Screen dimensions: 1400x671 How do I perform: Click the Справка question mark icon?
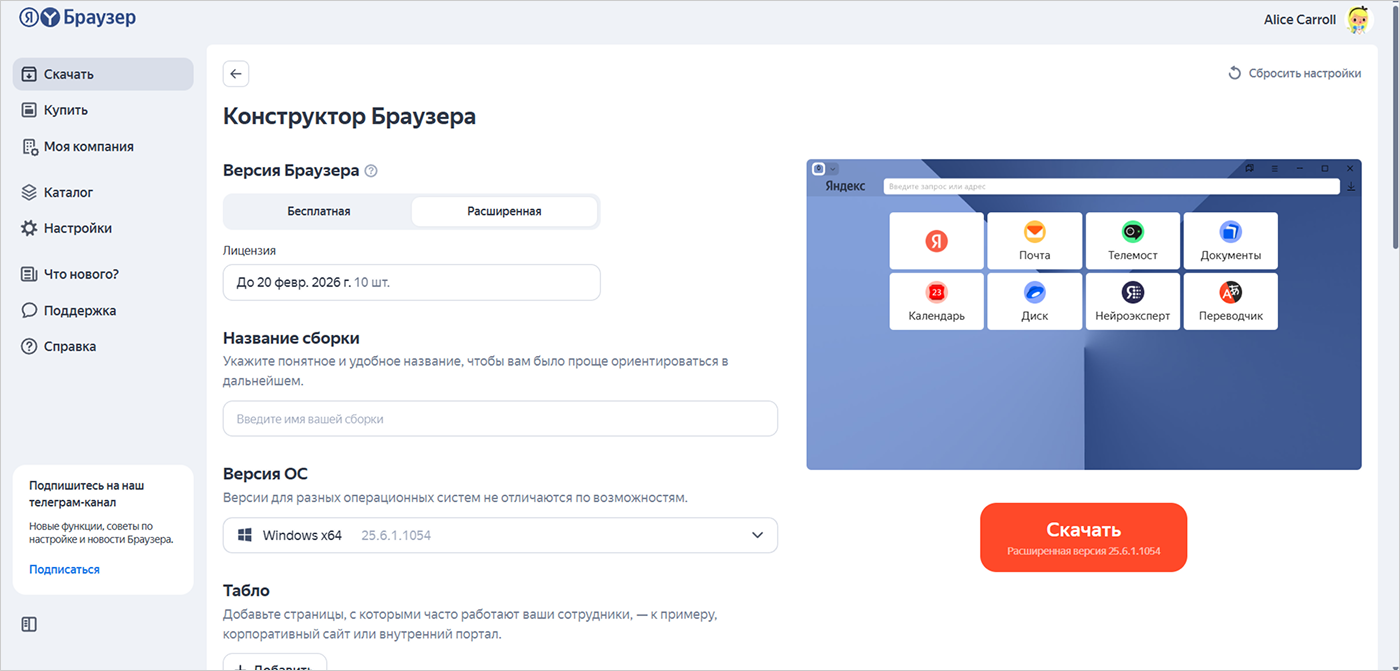point(29,346)
